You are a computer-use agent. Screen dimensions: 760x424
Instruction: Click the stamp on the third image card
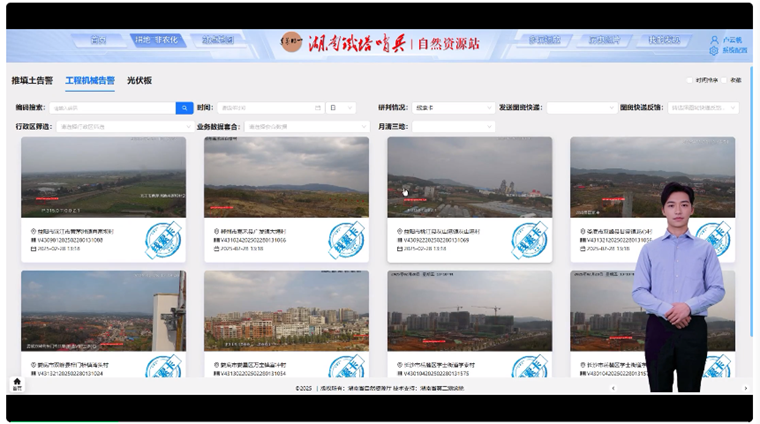[529, 241]
